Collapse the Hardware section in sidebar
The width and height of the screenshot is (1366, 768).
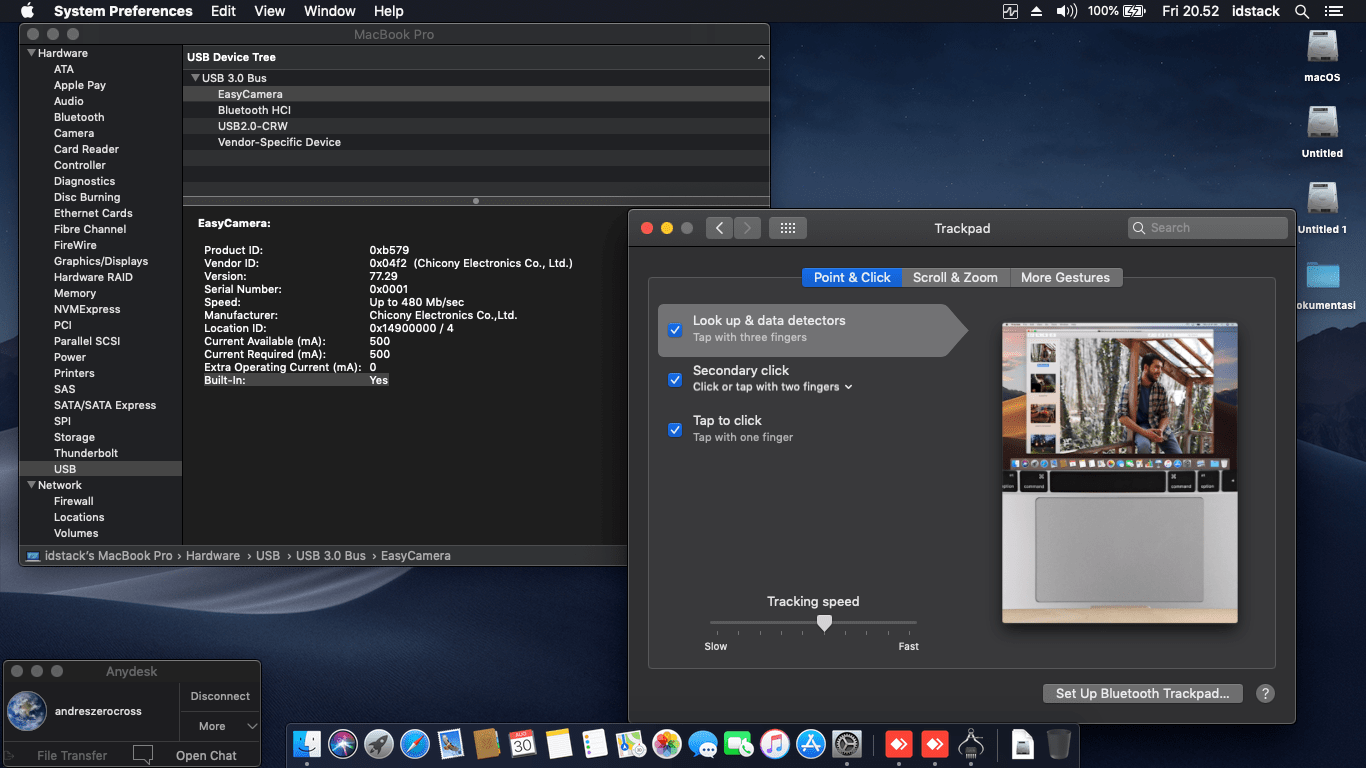31,53
